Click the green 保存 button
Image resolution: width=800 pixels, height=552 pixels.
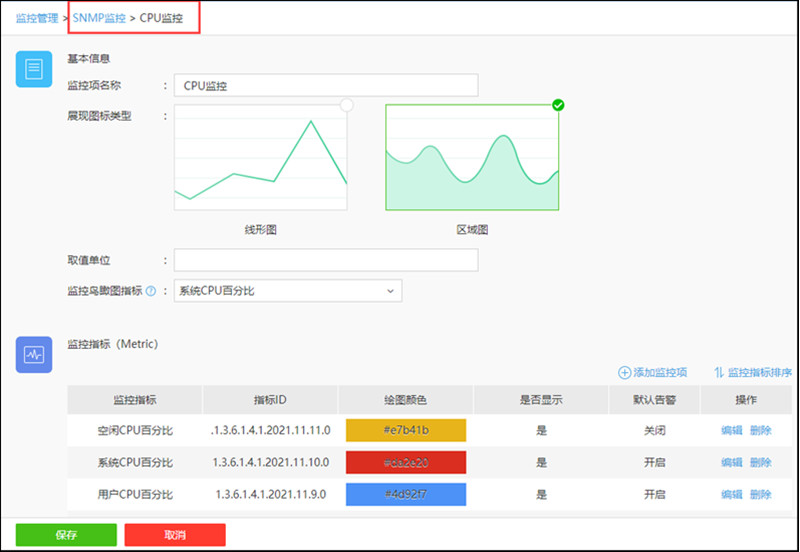click(x=66, y=535)
